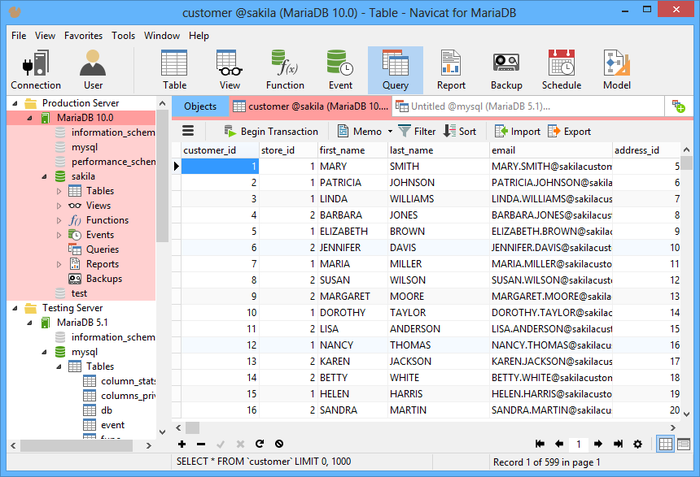This screenshot has width=700, height=477.
Task: Click the cell containing ANDERSON
Action: pos(438,329)
